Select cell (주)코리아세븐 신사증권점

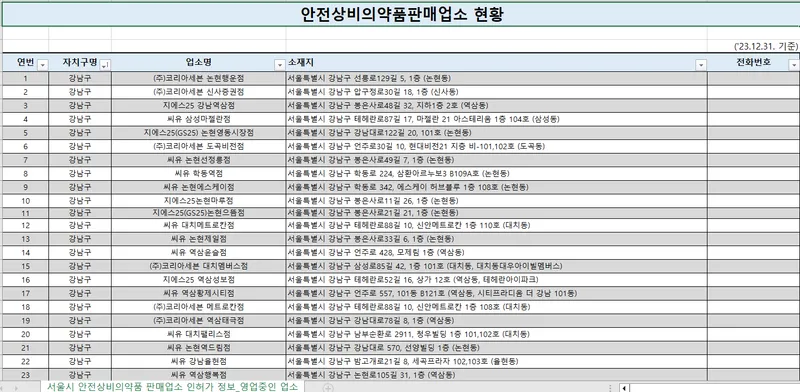(x=198, y=92)
